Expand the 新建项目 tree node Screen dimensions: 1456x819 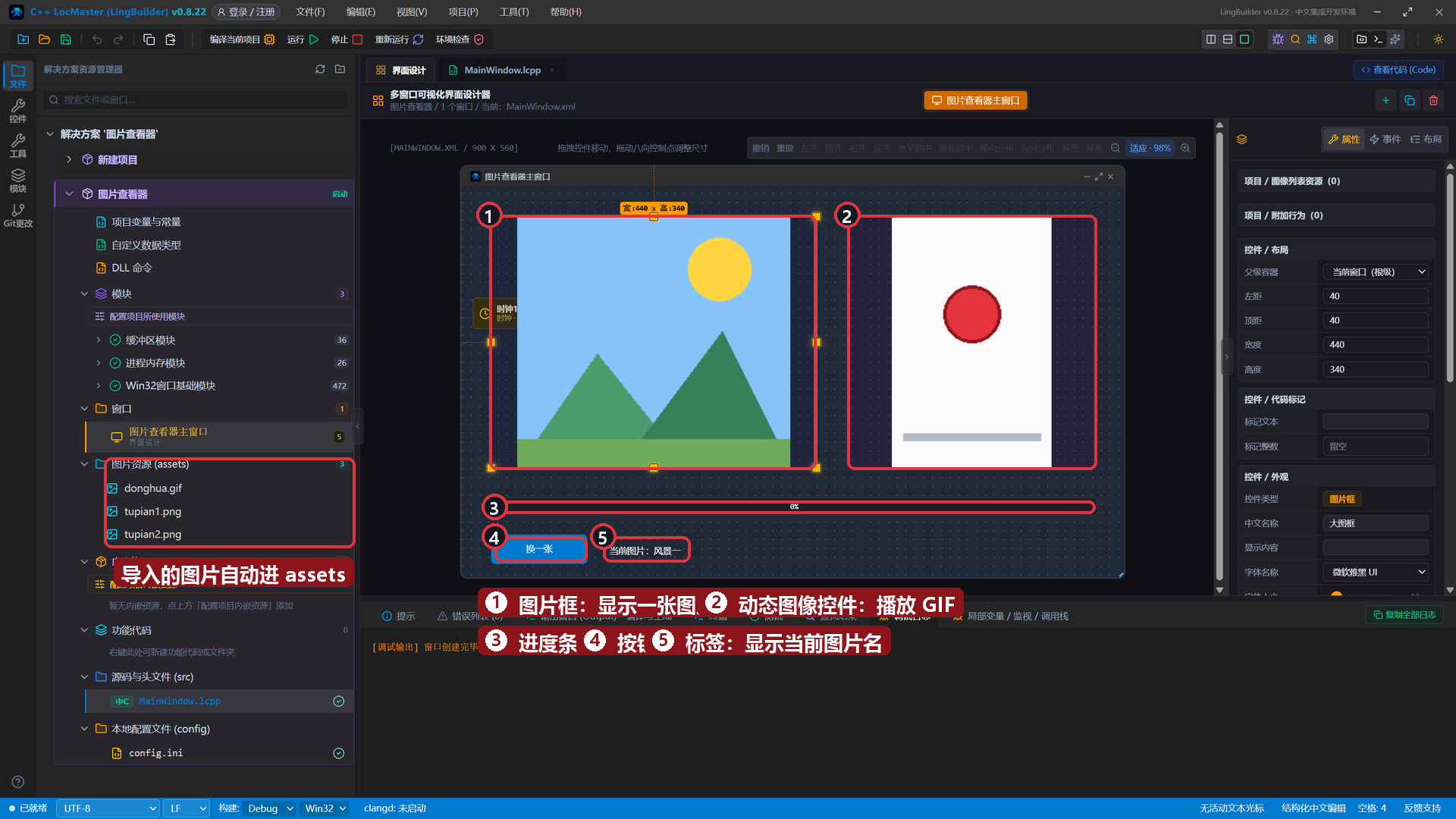tap(69, 159)
